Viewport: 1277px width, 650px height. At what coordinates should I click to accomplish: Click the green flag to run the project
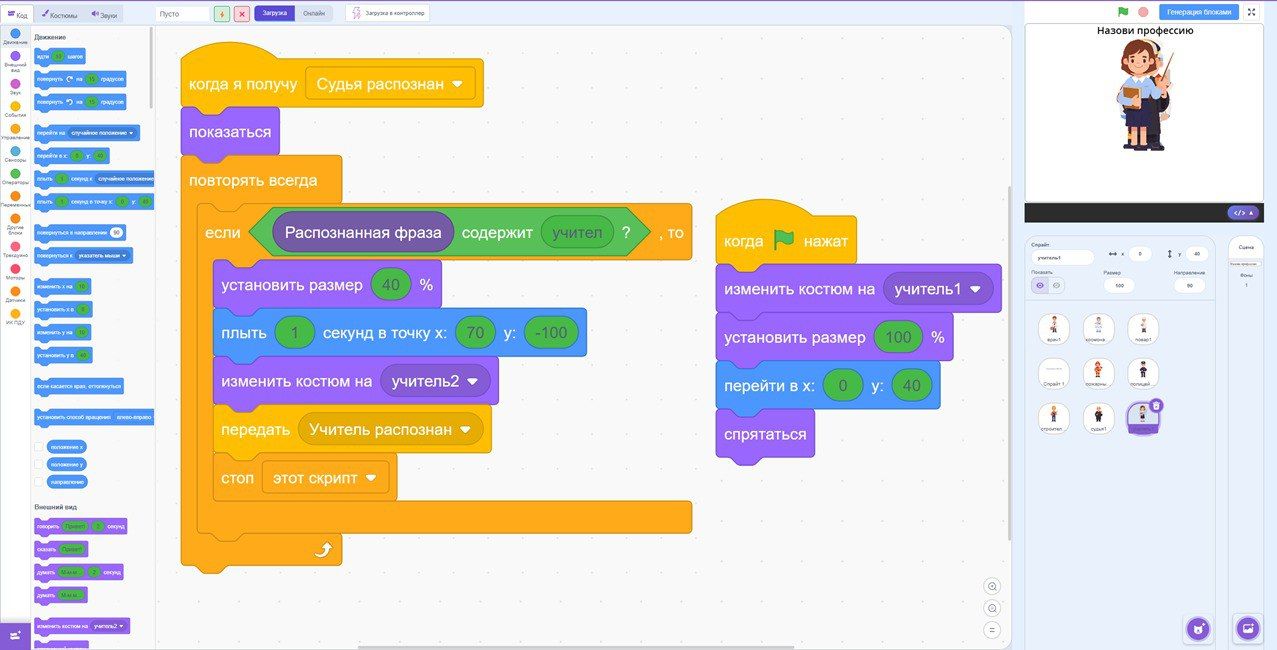1123,12
